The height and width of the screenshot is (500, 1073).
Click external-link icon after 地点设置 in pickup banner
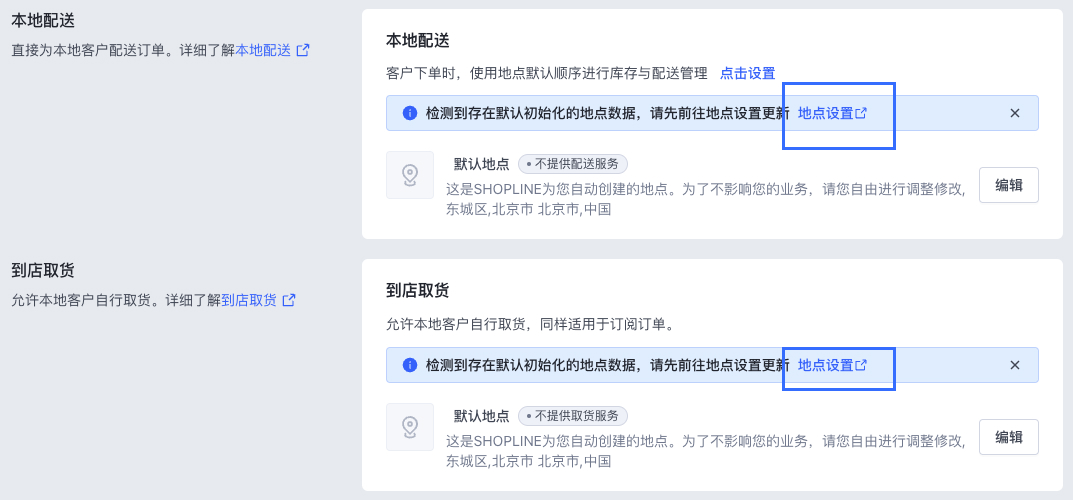[x=862, y=366]
